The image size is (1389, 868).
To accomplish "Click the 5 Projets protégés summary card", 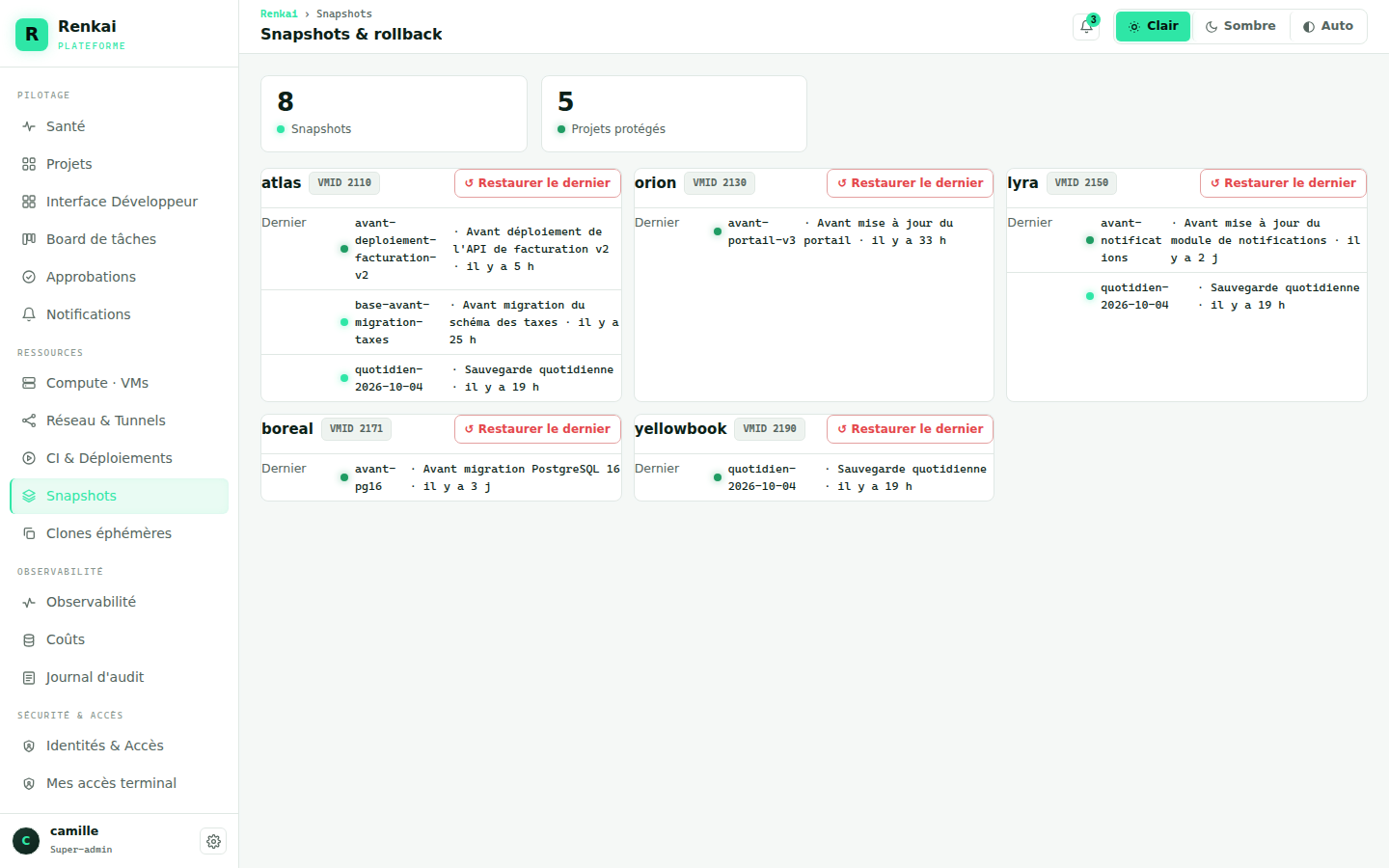I will 674,114.
